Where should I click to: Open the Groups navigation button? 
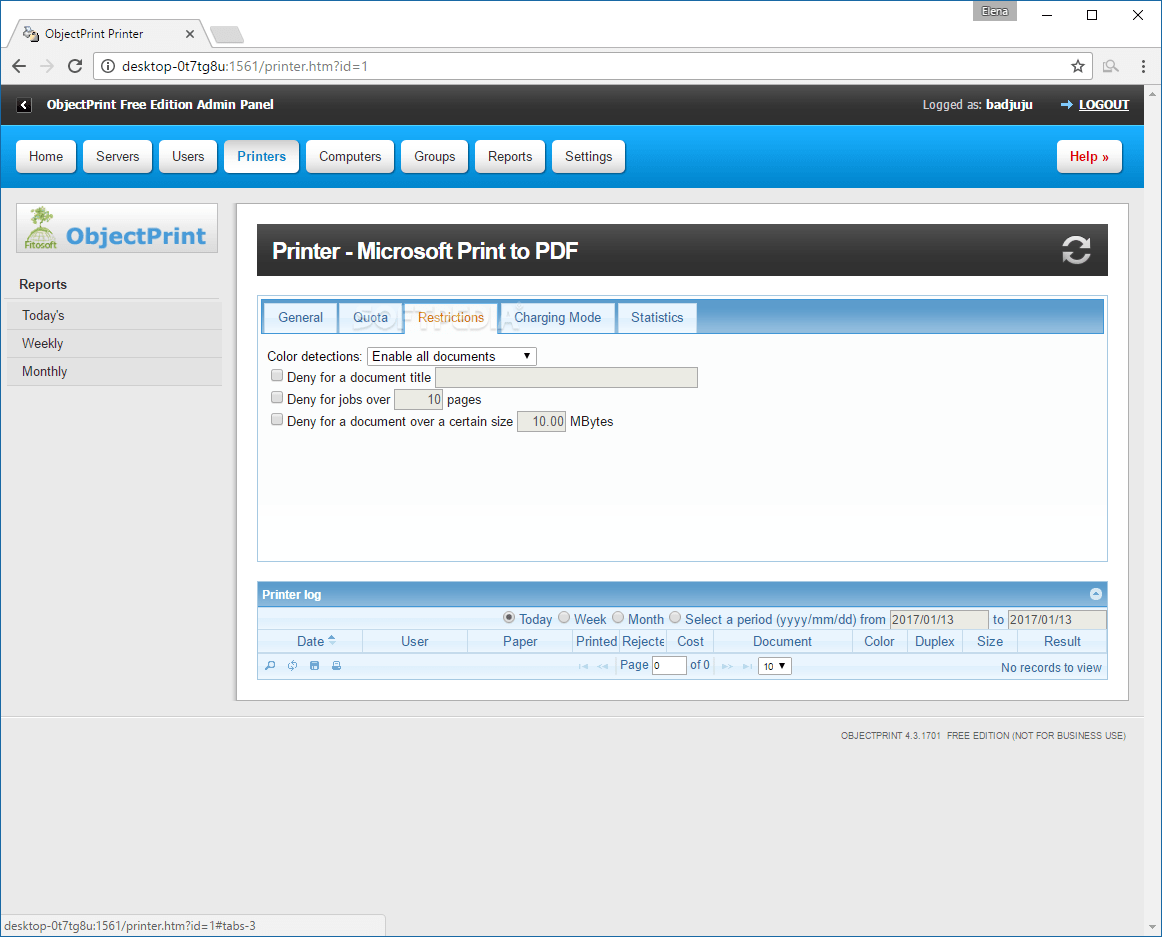click(434, 156)
